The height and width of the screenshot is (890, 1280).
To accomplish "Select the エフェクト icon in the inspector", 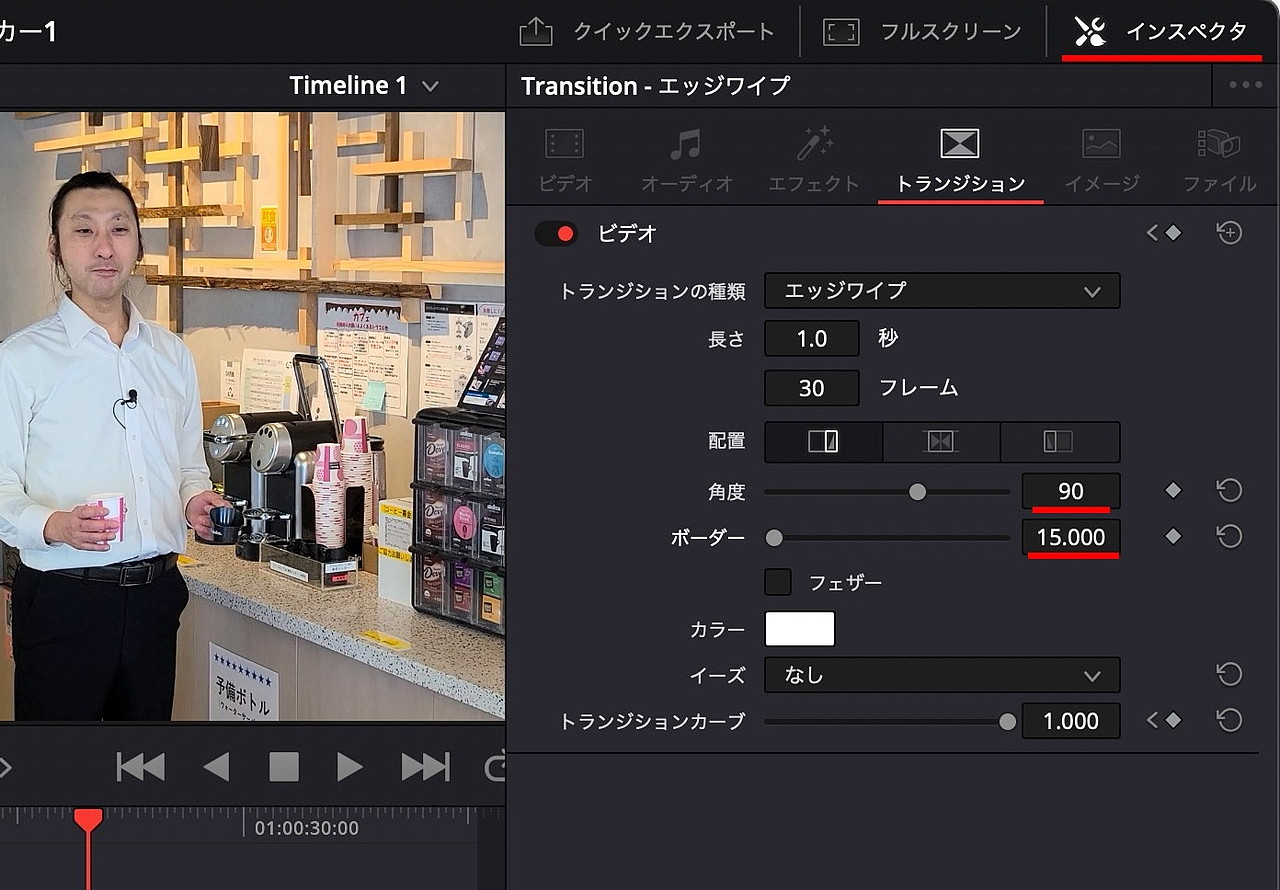I will 813,158.
